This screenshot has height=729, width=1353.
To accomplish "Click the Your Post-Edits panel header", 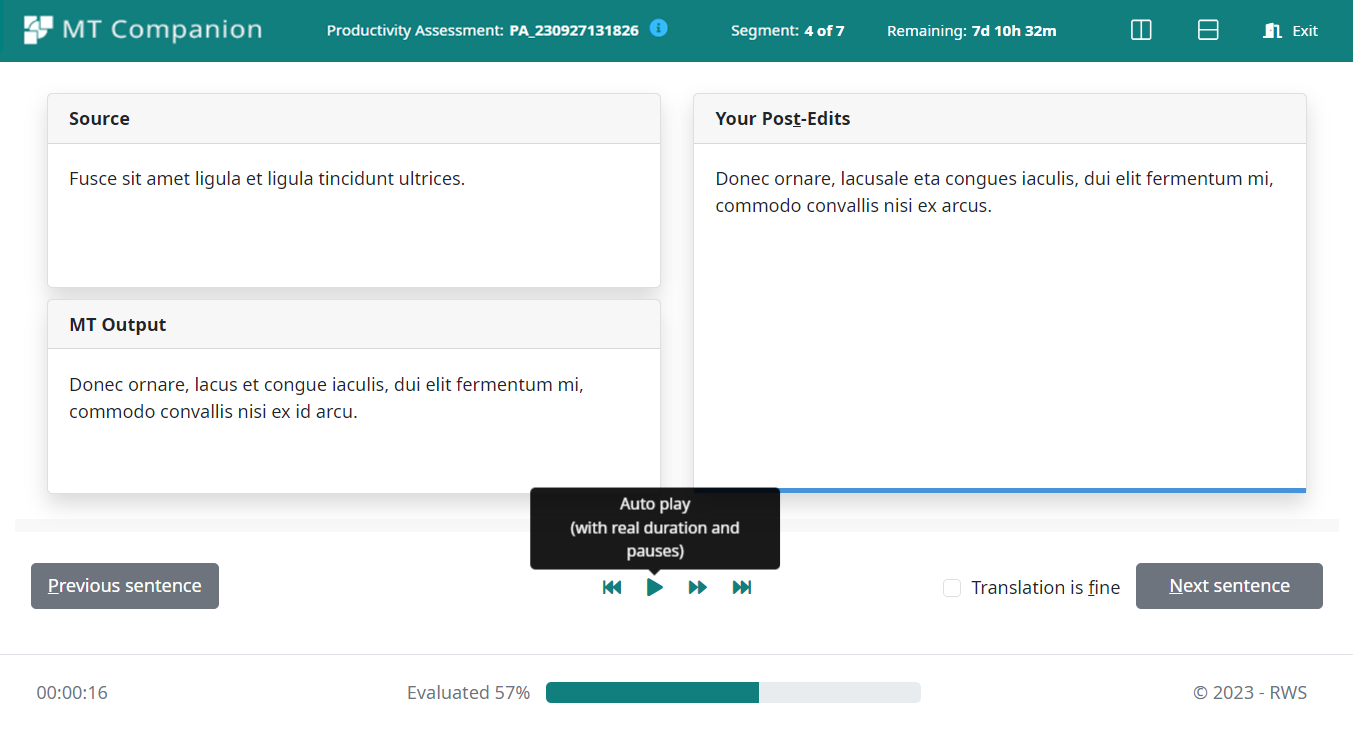I will (1000, 119).
